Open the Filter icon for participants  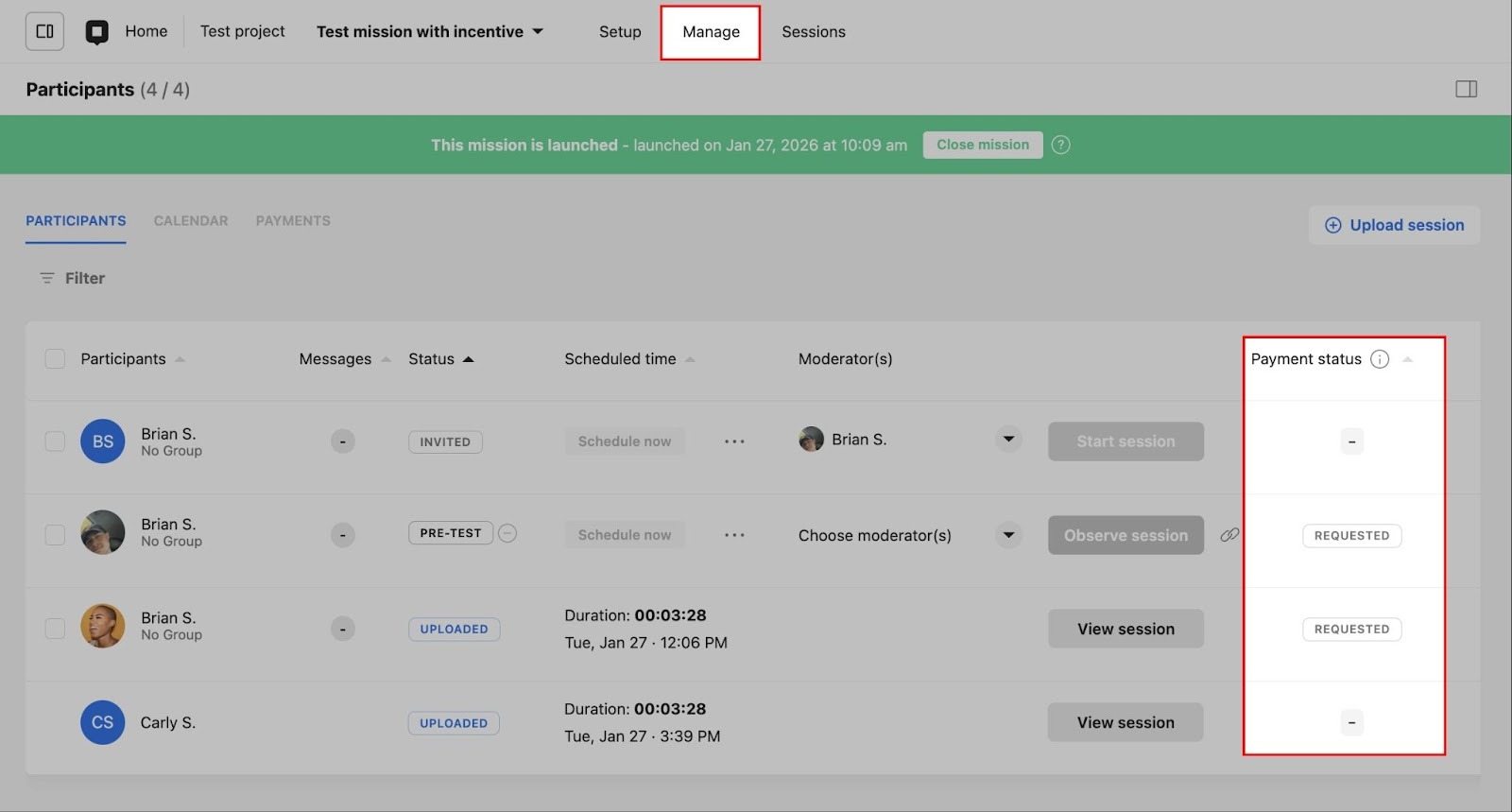tap(46, 278)
